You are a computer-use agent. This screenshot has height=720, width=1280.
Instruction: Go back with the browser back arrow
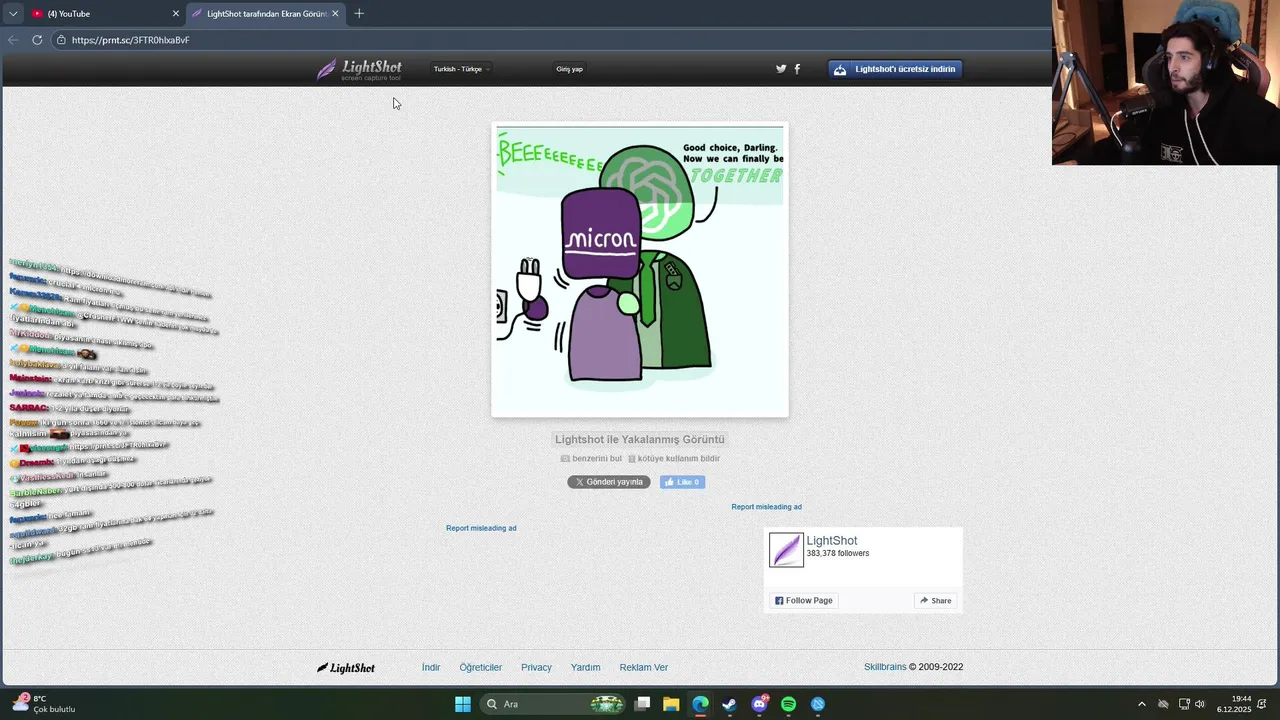tap(13, 40)
